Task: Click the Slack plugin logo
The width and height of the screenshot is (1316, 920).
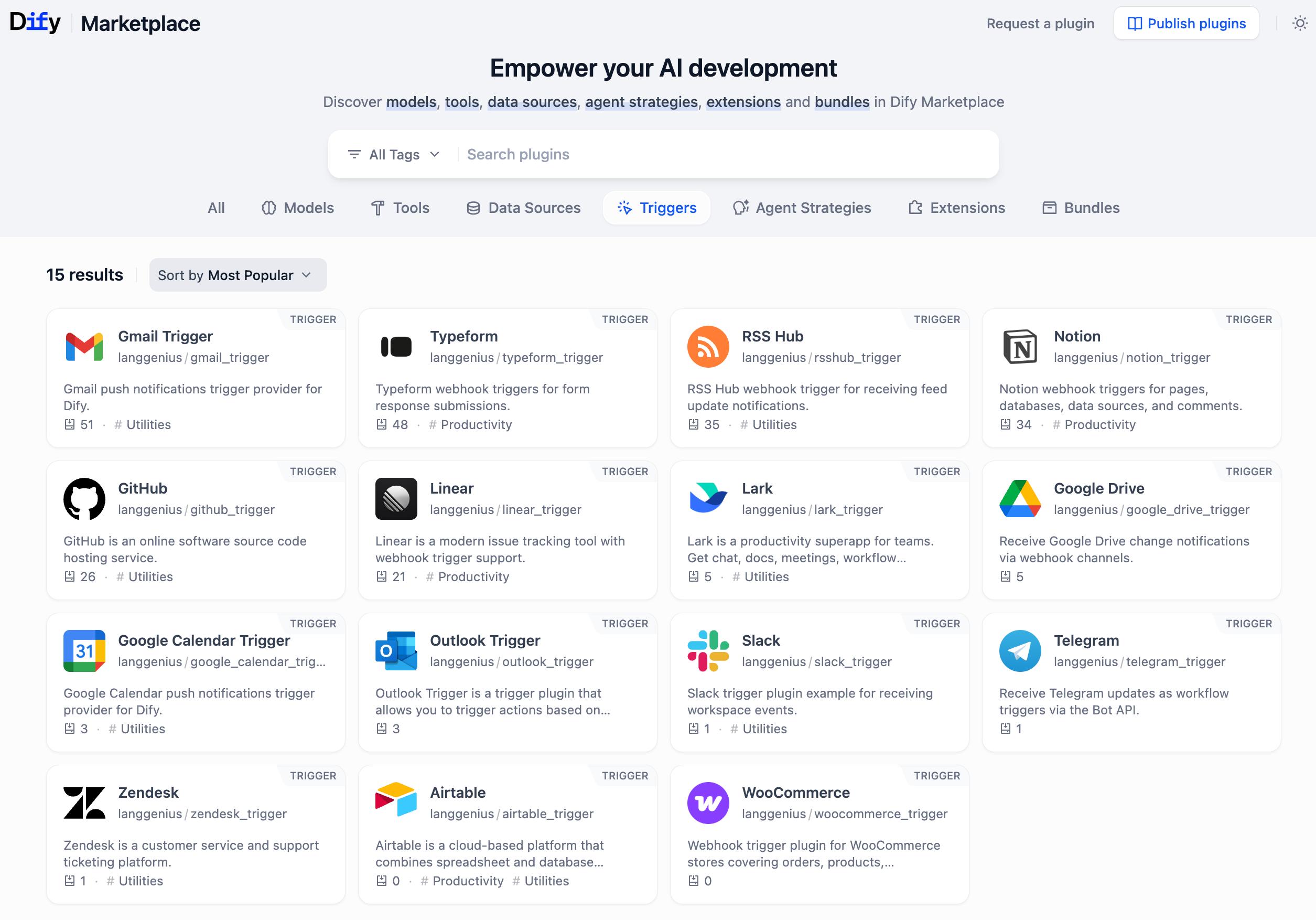Action: [708, 650]
